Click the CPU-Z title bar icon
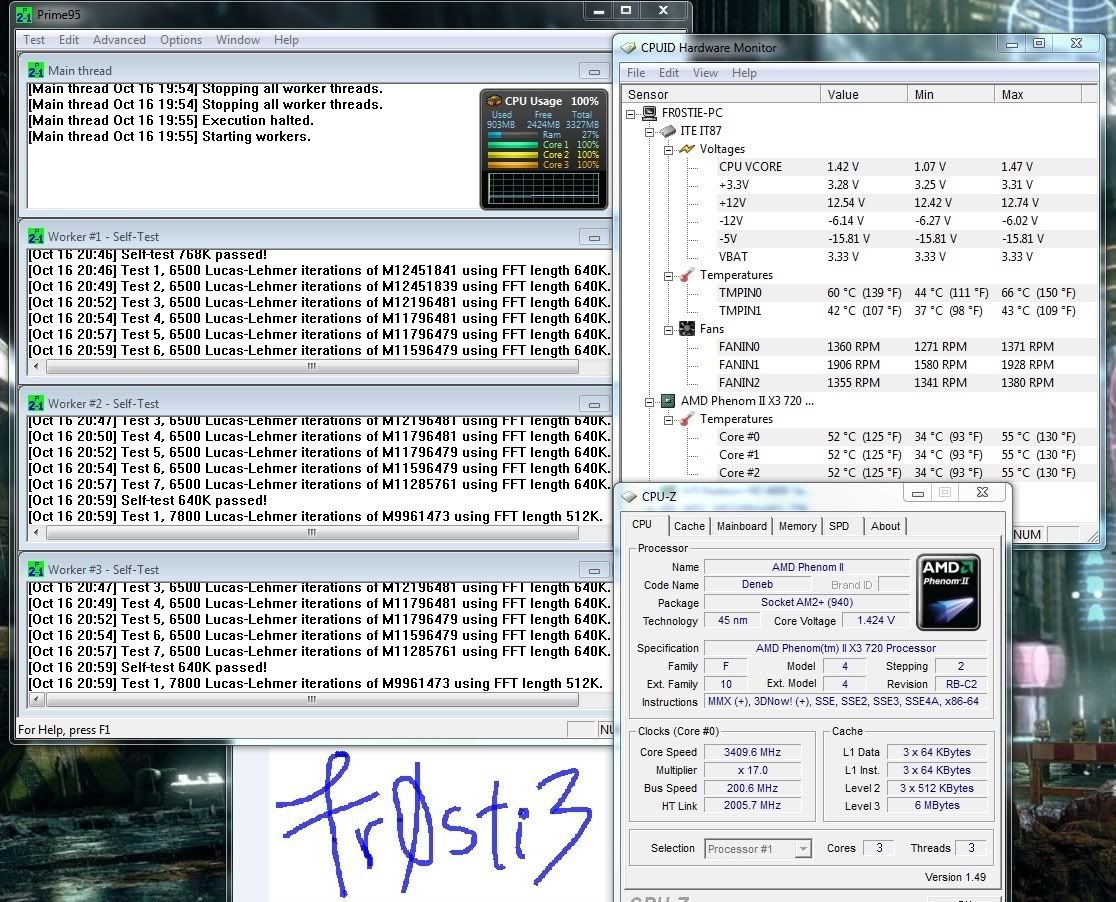 628,495
